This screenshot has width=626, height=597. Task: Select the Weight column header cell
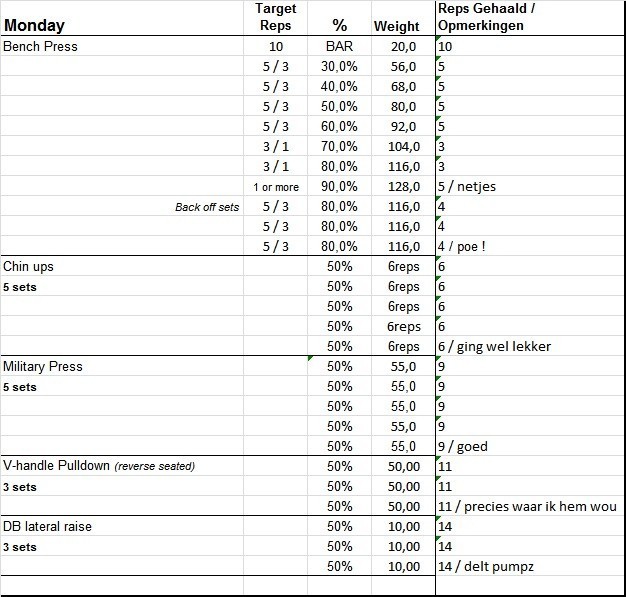click(397, 26)
